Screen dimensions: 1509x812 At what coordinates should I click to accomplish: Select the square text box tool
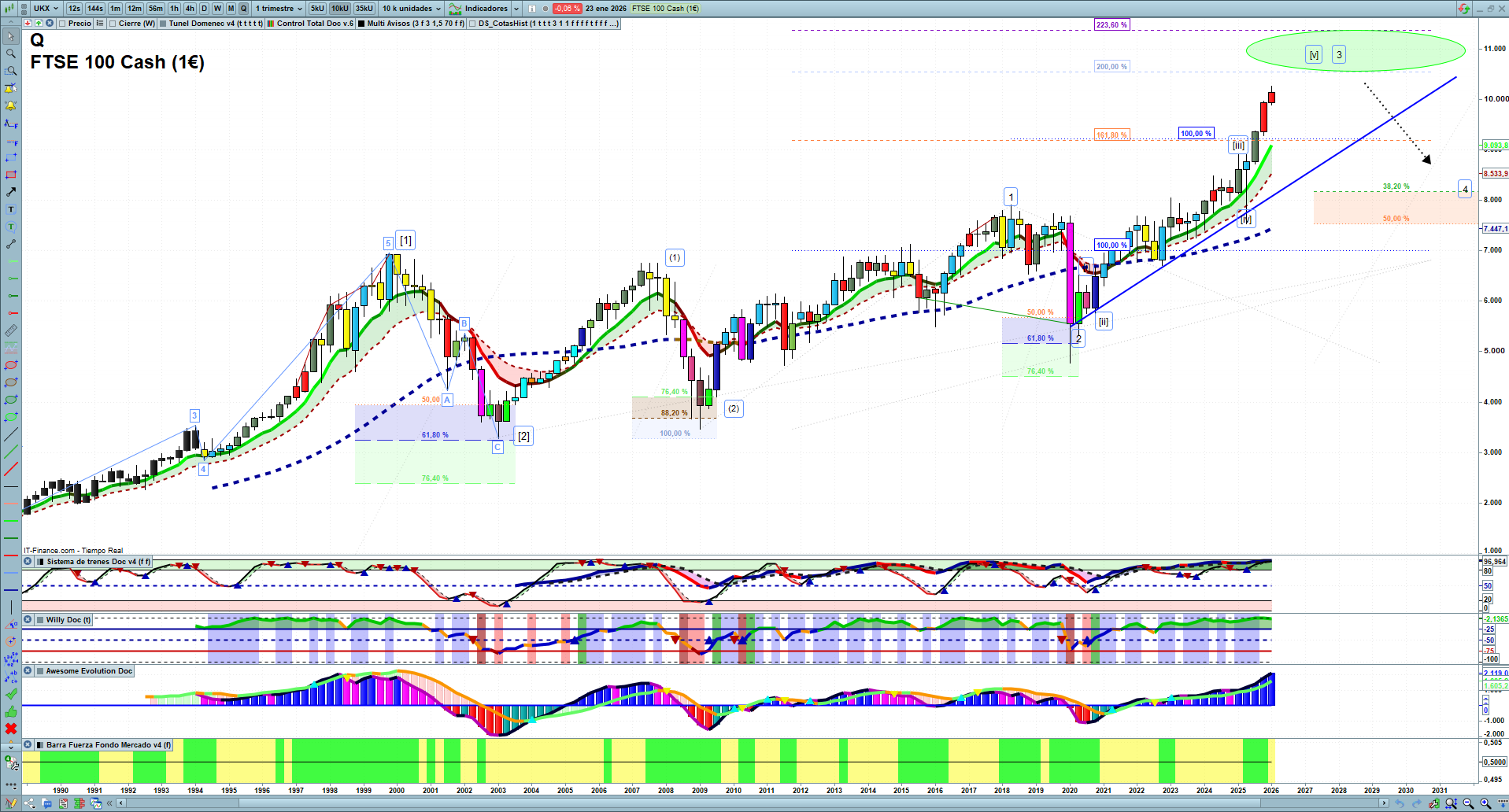[11, 210]
